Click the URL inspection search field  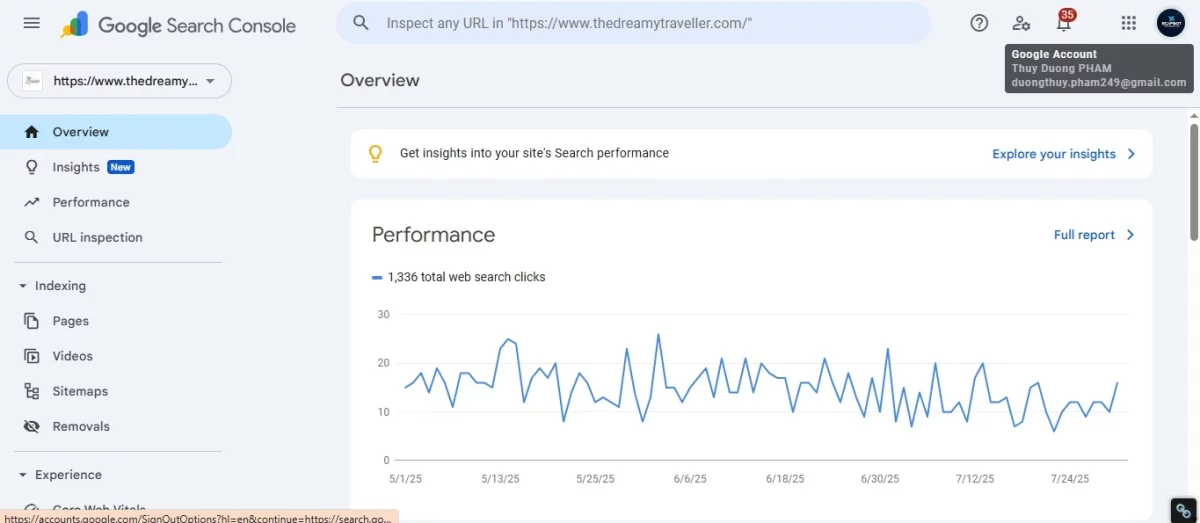coord(633,23)
